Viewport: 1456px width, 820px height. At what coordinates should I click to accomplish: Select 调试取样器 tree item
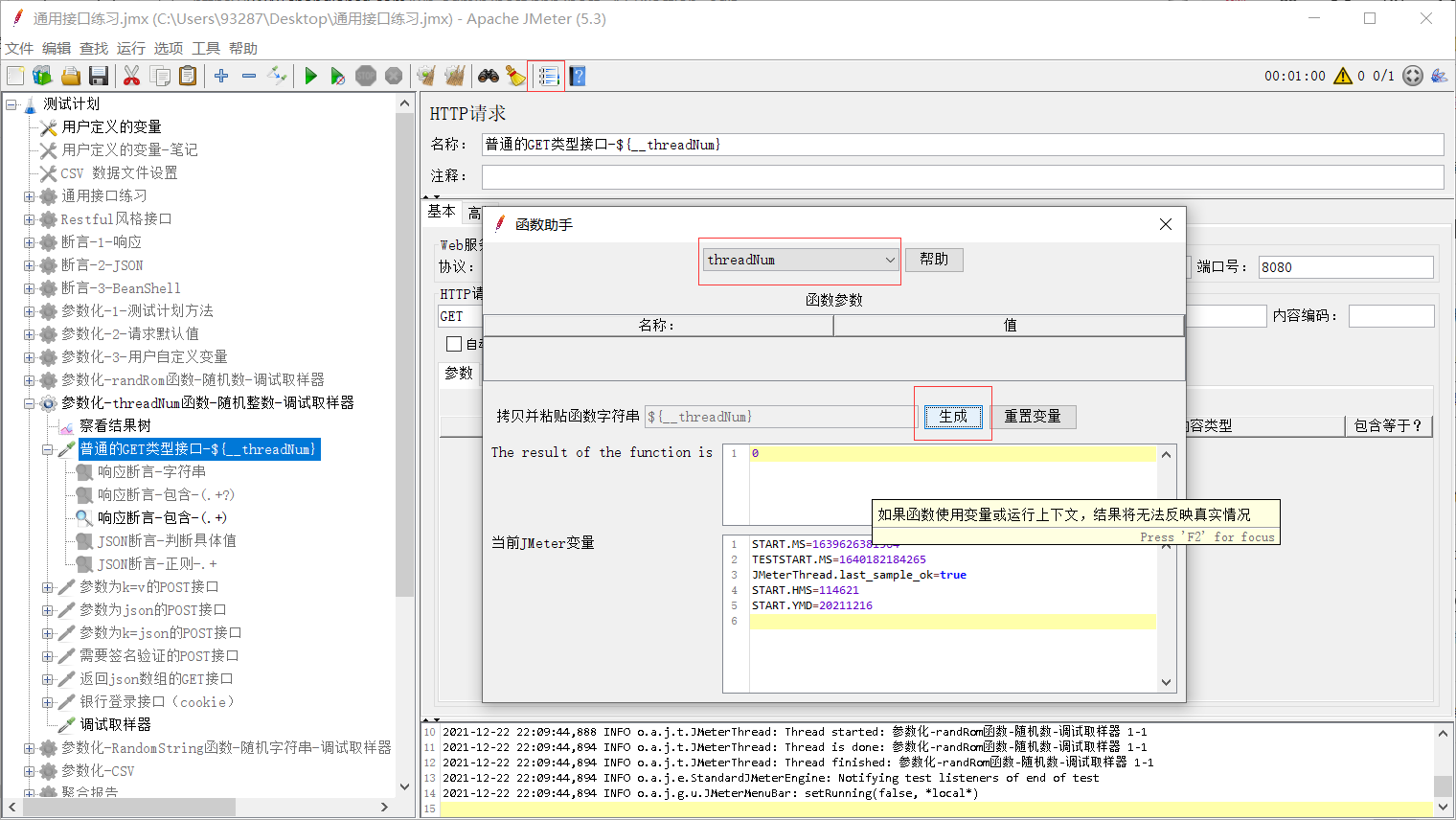pos(115,724)
